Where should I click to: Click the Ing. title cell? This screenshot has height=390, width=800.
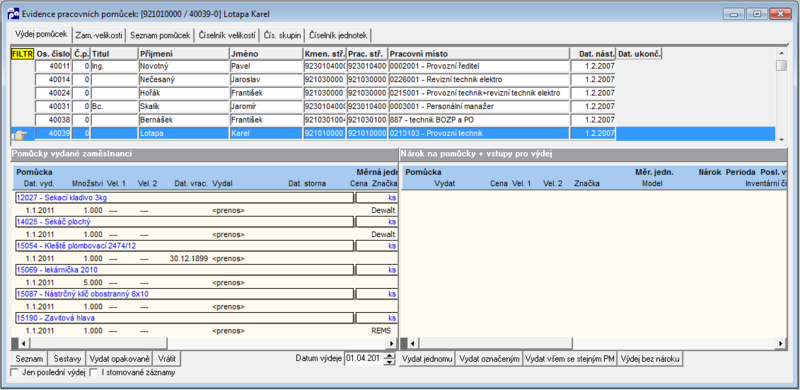pos(114,66)
